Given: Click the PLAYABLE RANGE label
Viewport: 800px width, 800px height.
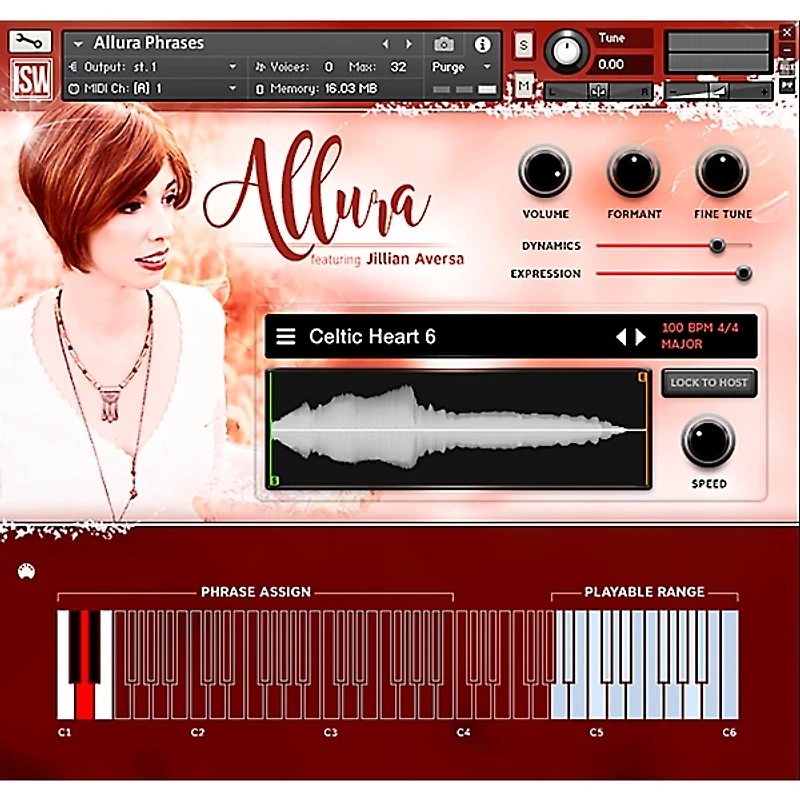Looking at the screenshot, I should (x=644, y=592).
